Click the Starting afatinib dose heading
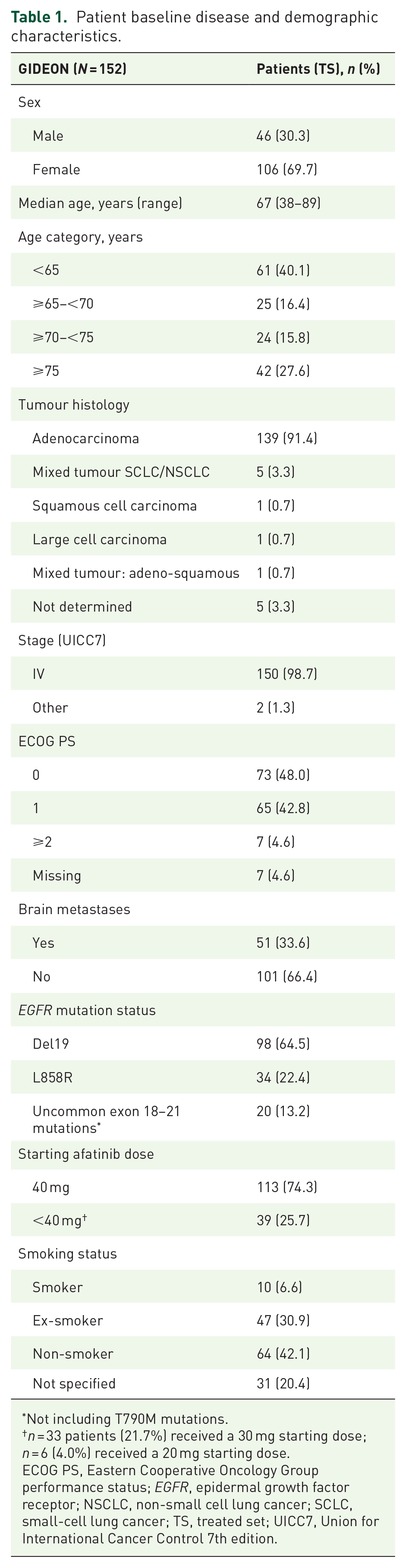406x1568 pixels. click(86, 1154)
